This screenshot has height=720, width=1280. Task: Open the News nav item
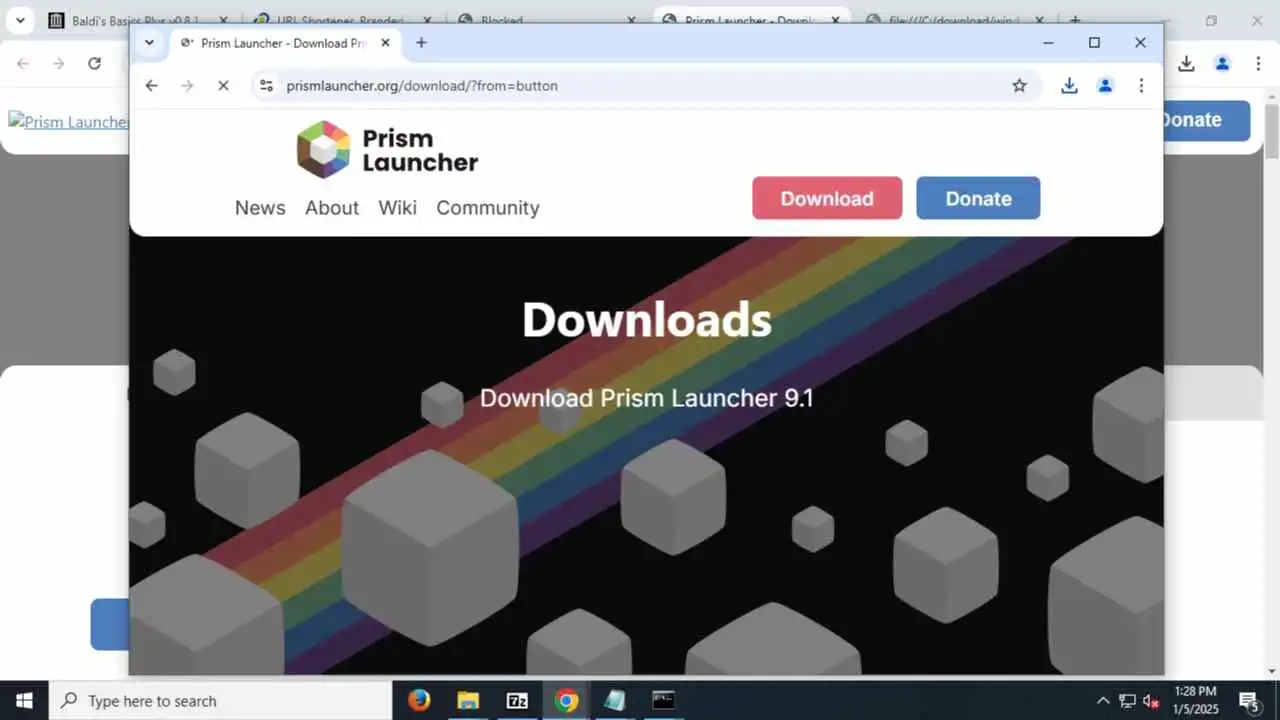260,208
